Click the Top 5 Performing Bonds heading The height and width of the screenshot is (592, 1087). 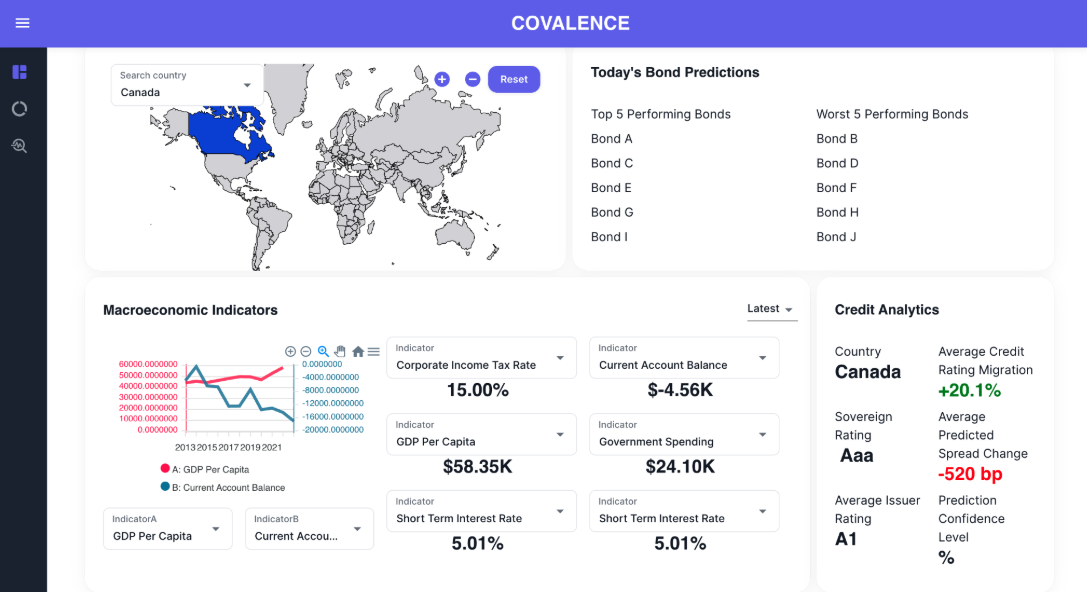tap(661, 114)
